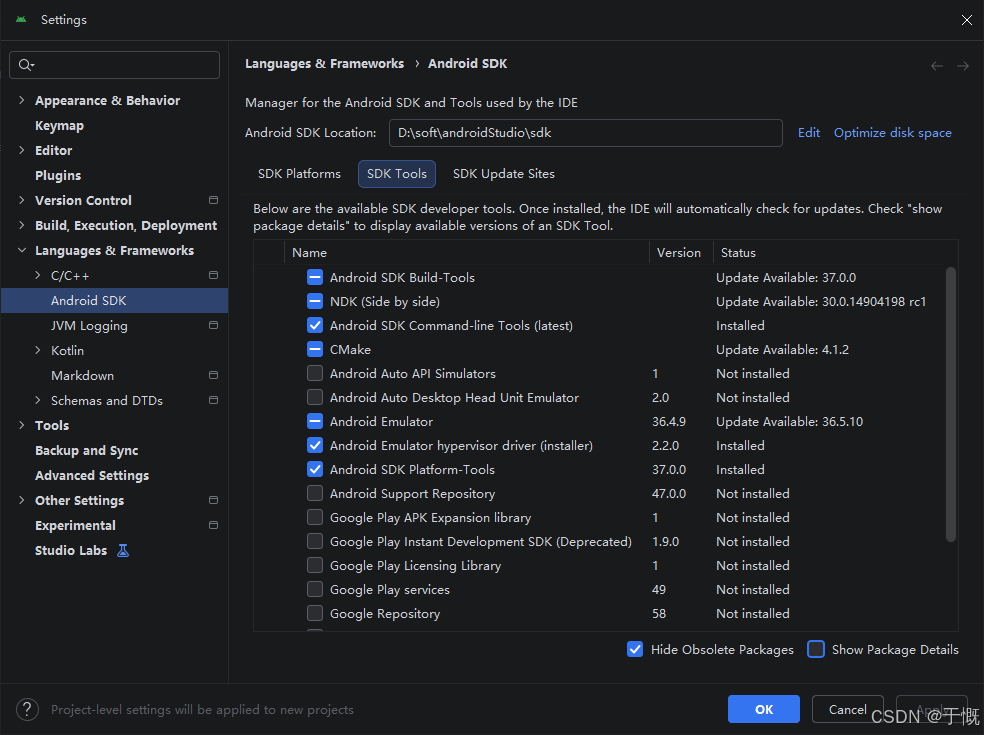Click project-level icon next to JVM Logging
The height and width of the screenshot is (735, 984).
pyautogui.click(x=213, y=325)
